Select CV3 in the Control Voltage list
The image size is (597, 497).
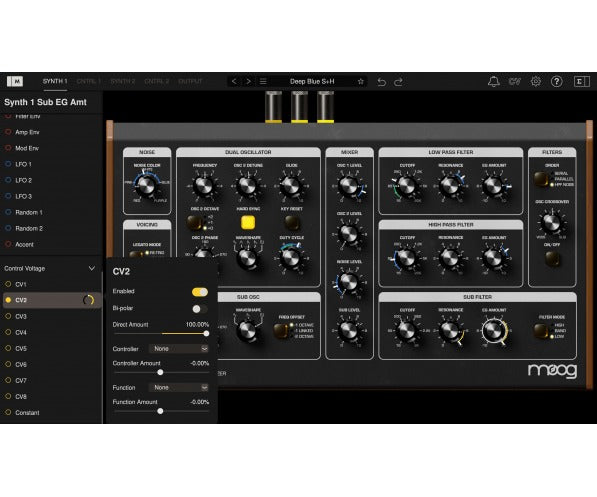pos(51,316)
